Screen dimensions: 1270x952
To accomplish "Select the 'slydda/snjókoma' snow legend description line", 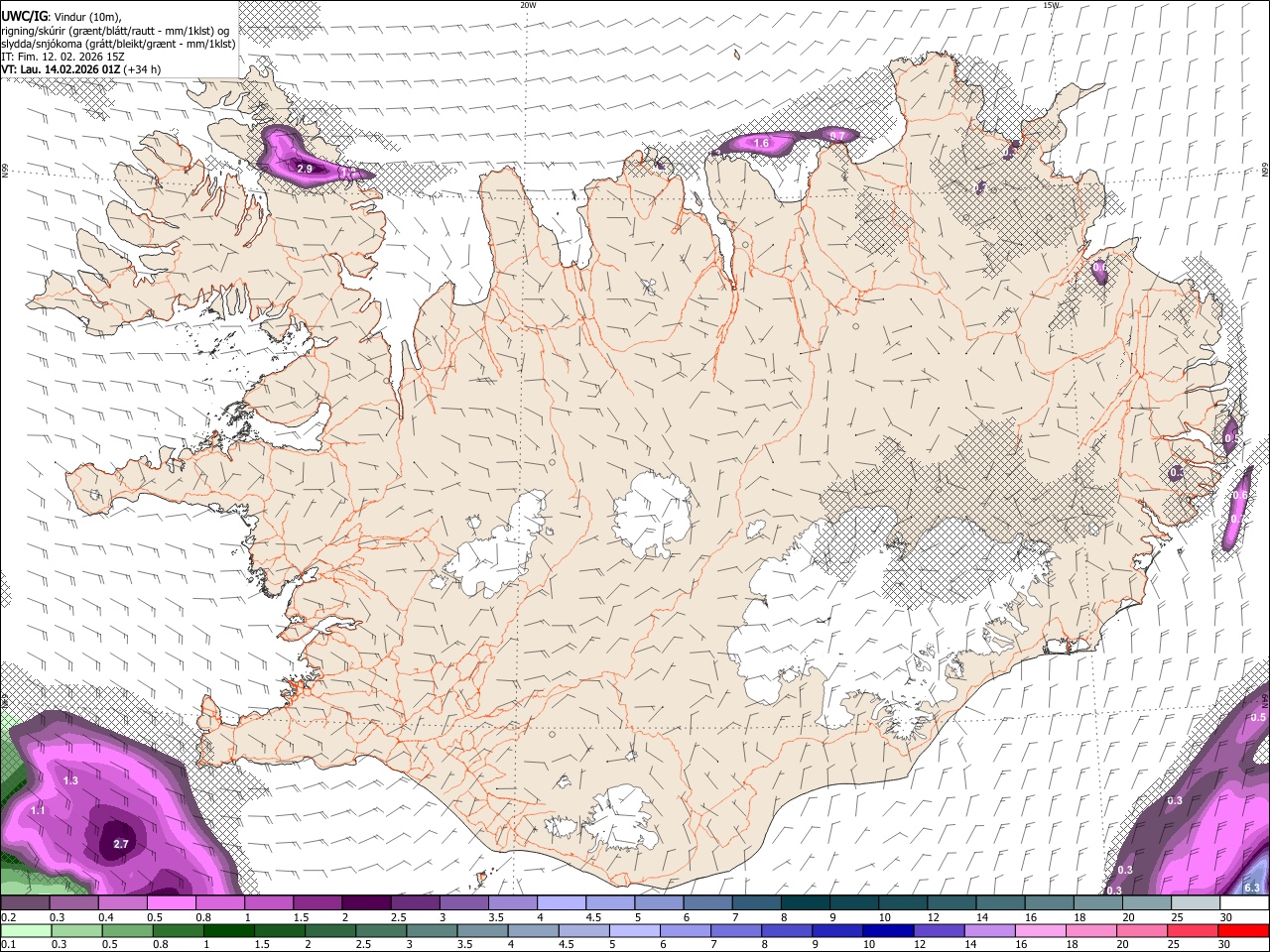I will [x=119, y=44].
